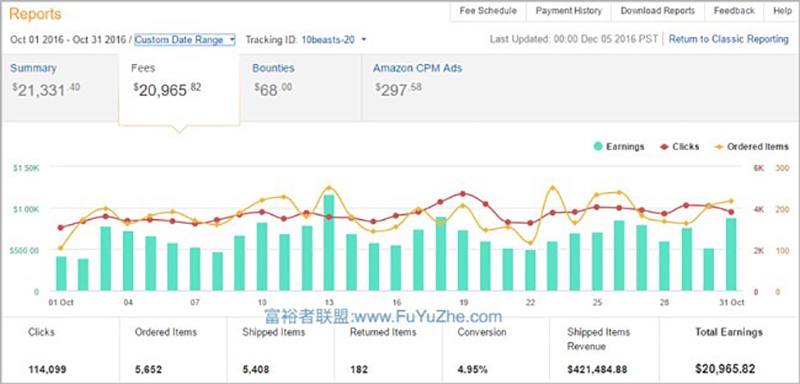Click the earnings bar for 22 Oct

tap(530, 271)
